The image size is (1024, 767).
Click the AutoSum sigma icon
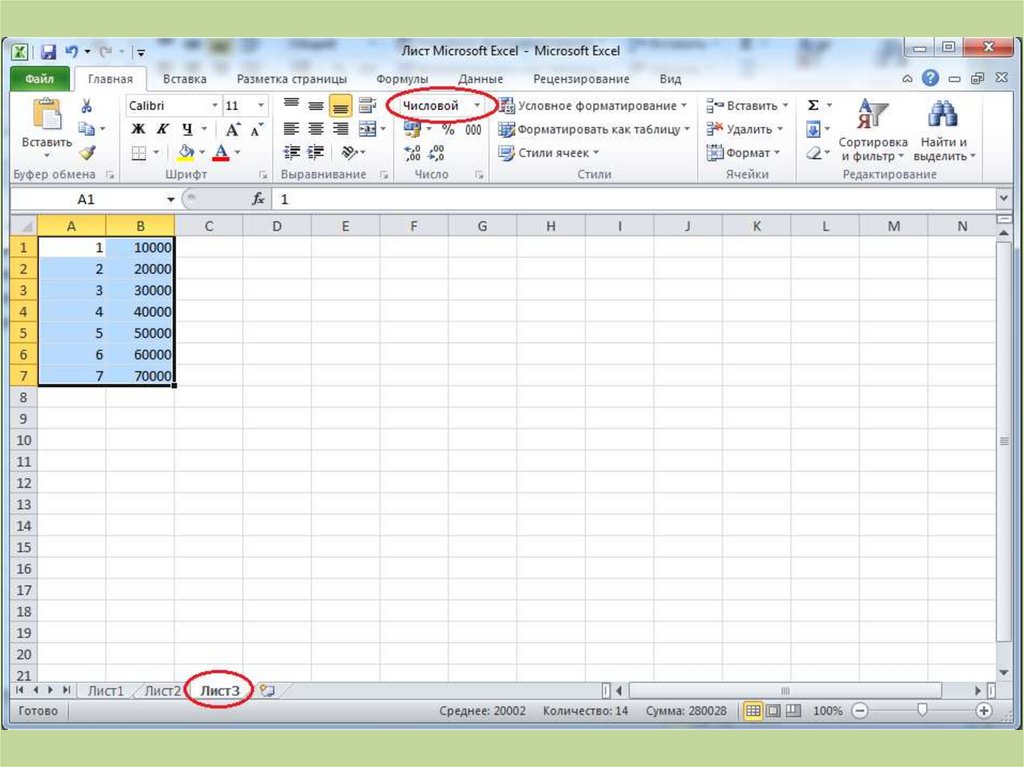click(813, 105)
